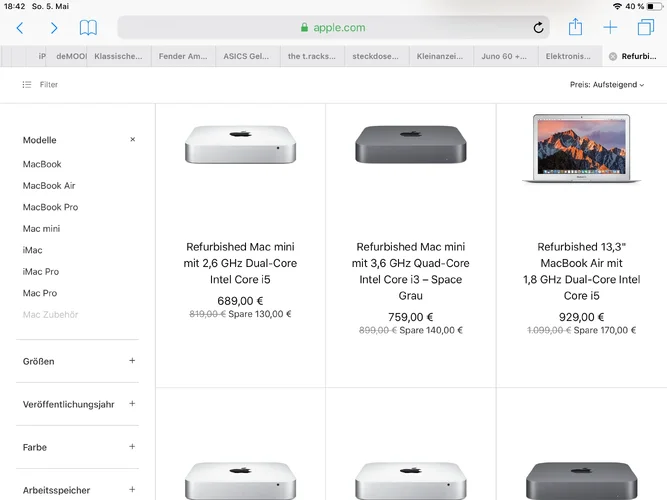This screenshot has width=667, height=500.
Task: Check the Wi-Fi status icon
Action: point(617,6)
